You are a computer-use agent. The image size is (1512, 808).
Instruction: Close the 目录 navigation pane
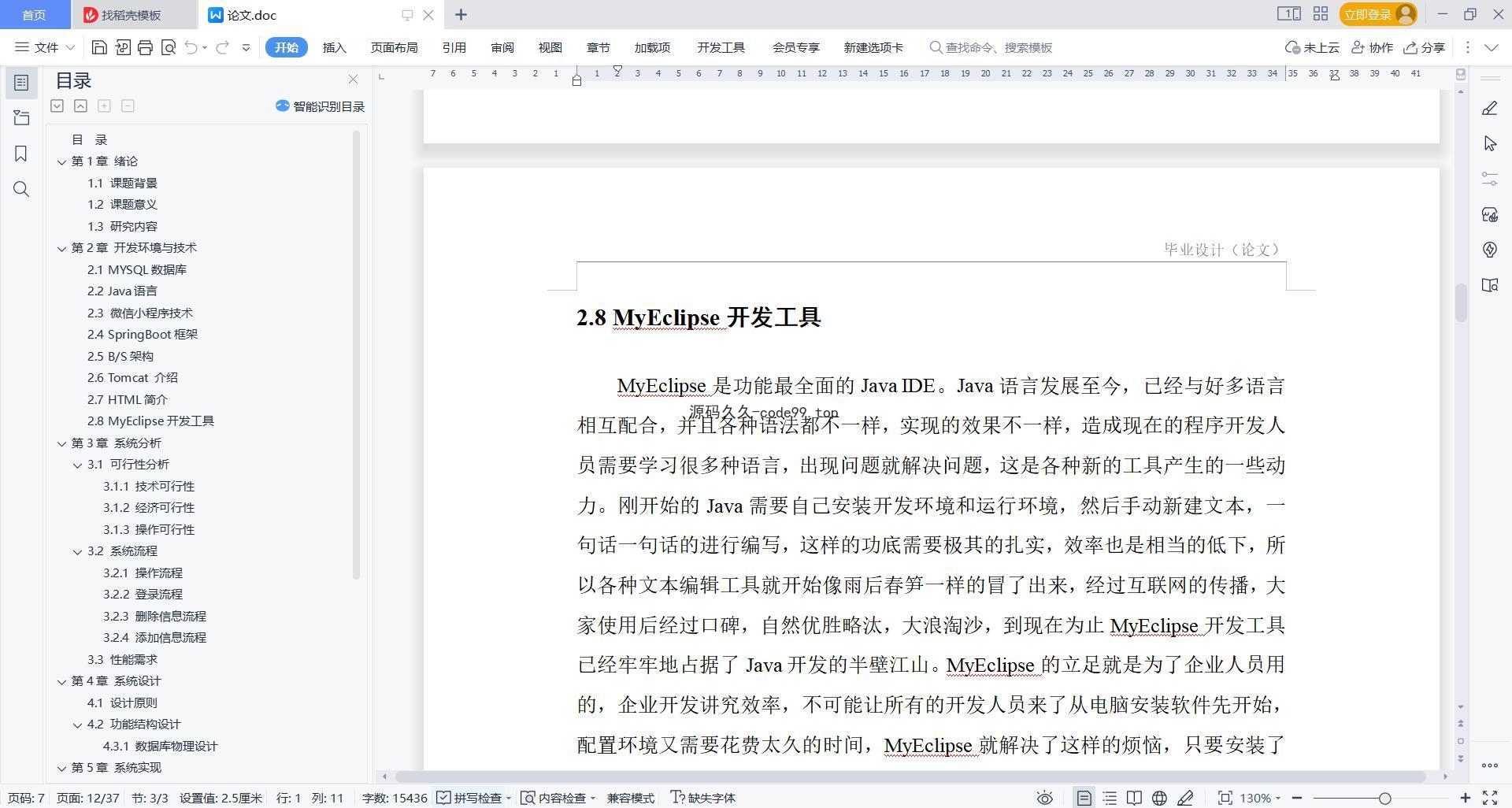coord(353,80)
